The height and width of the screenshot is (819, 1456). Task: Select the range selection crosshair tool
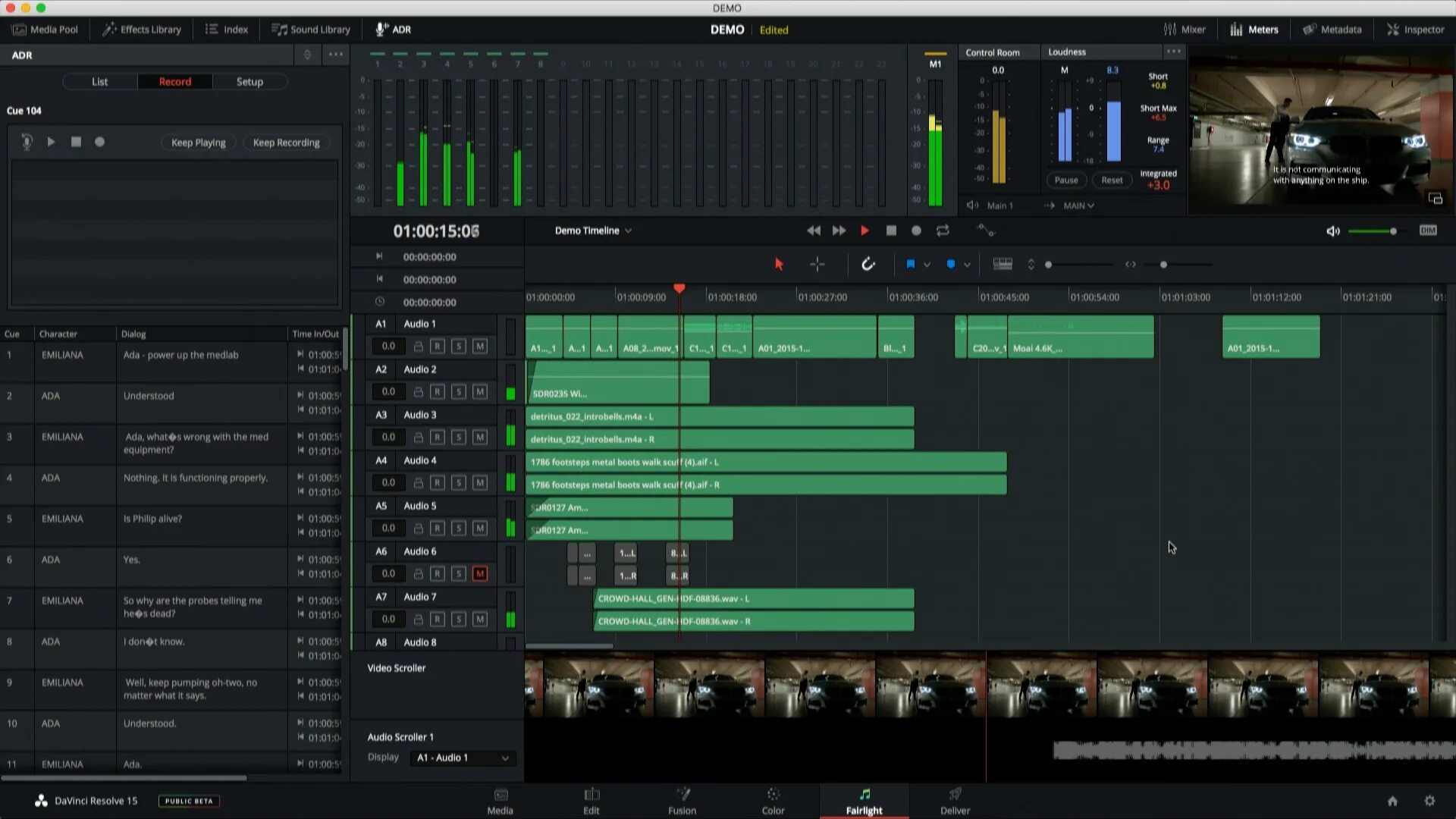tap(817, 264)
